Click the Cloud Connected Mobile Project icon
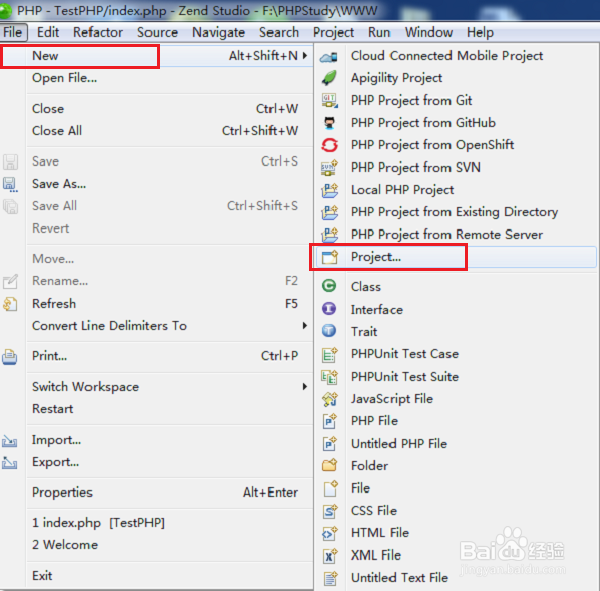The image size is (600, 591). [329, 57]
